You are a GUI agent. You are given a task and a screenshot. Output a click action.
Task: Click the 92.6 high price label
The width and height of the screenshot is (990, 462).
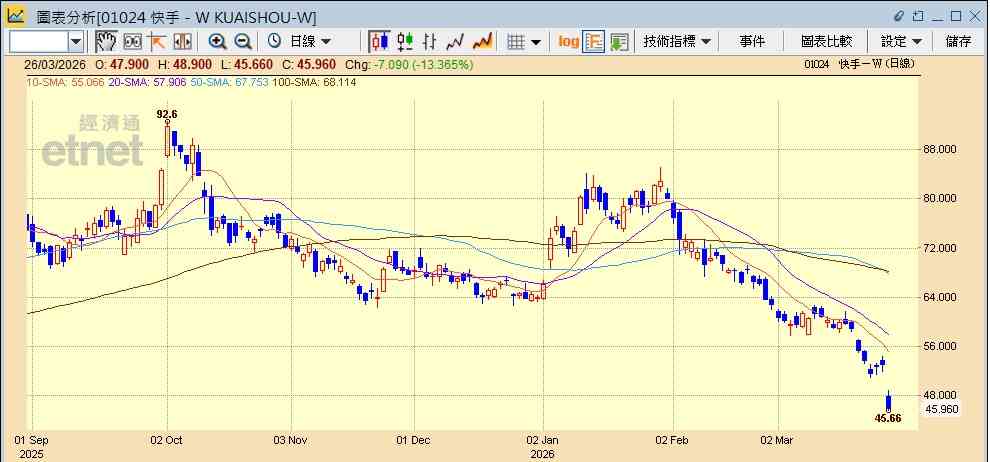(167, 114)
